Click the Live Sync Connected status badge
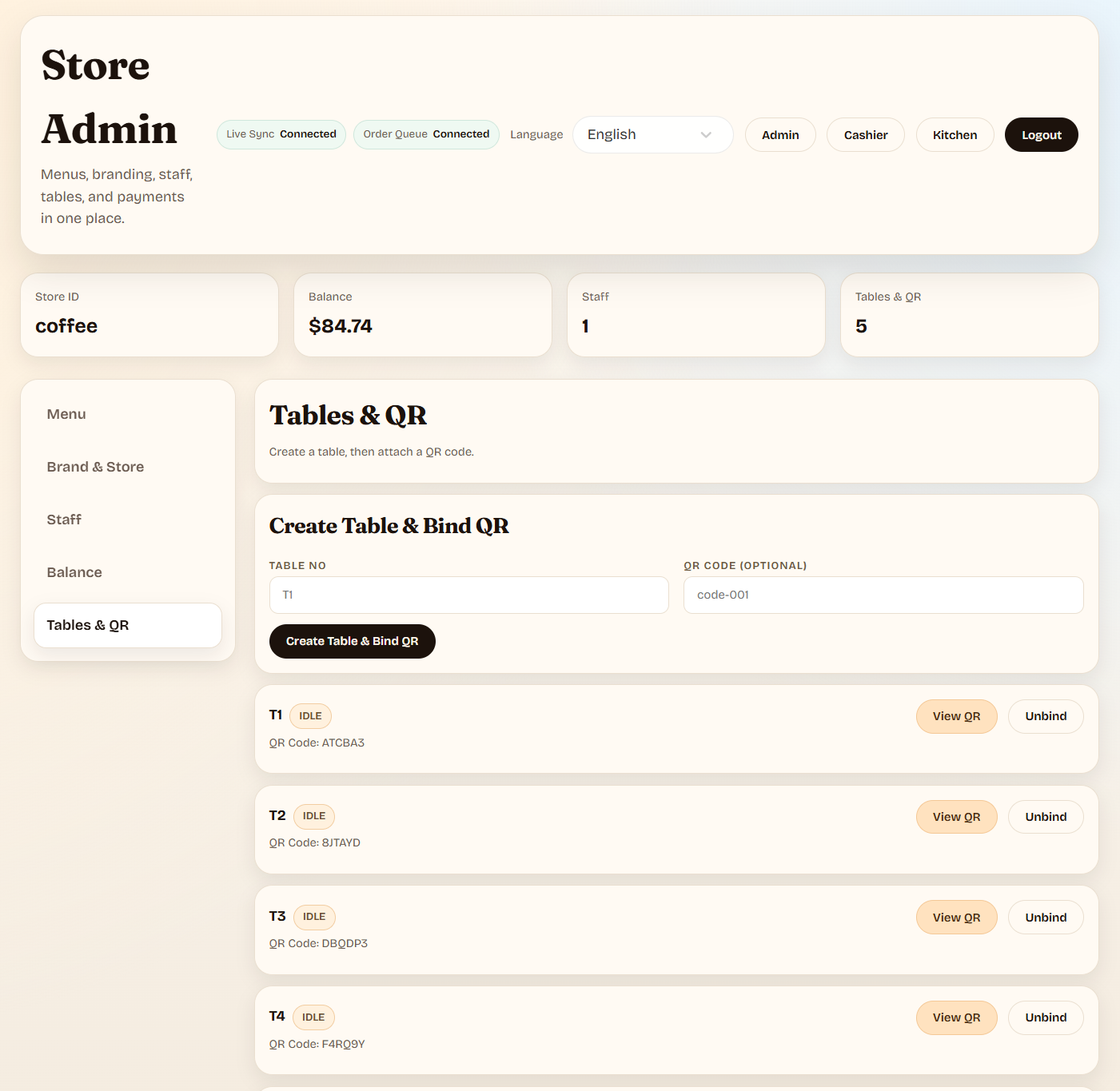The height and width of the screenshot is (1091, 1120). [281, 134]
